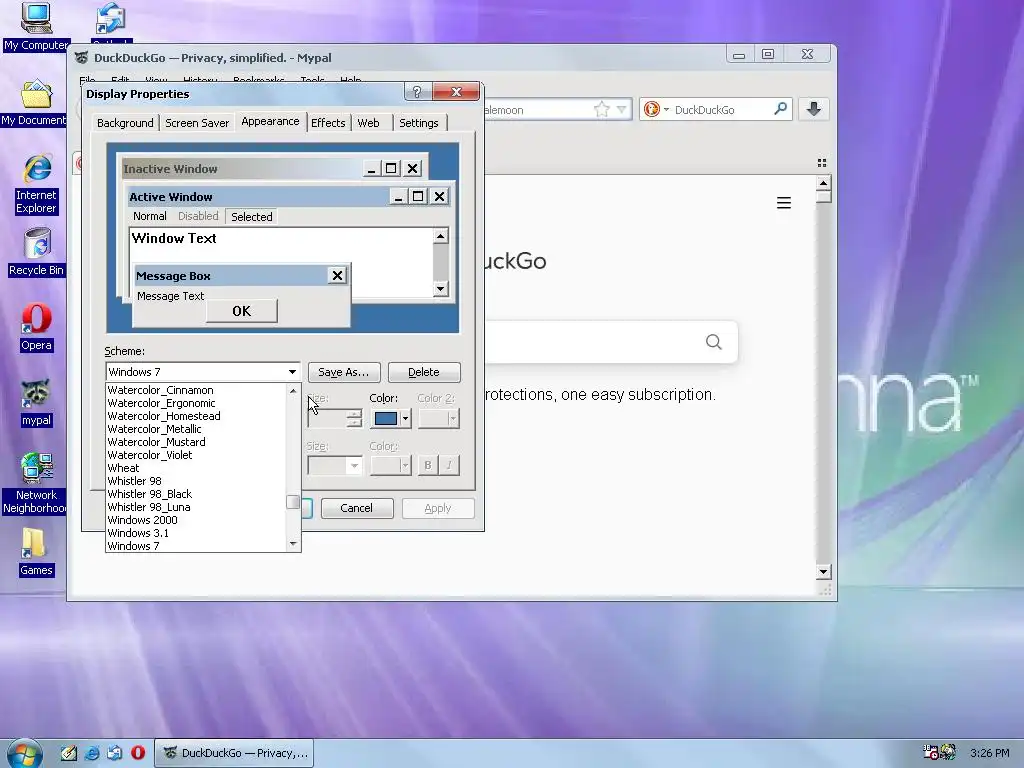
Task: Click the help question mark in Display Properties
Action: (417, 92)
